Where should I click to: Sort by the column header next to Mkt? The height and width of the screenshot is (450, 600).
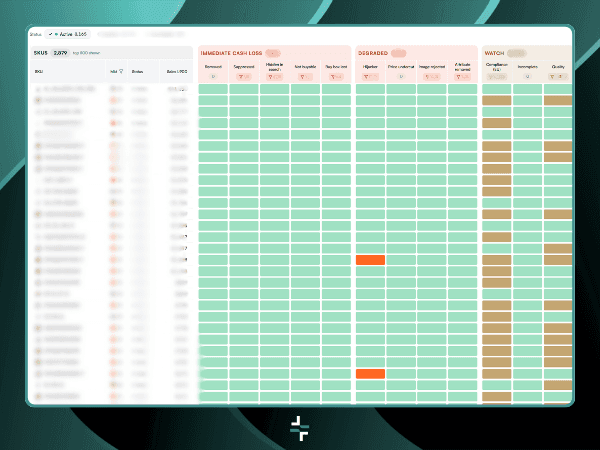pos(137,71)
